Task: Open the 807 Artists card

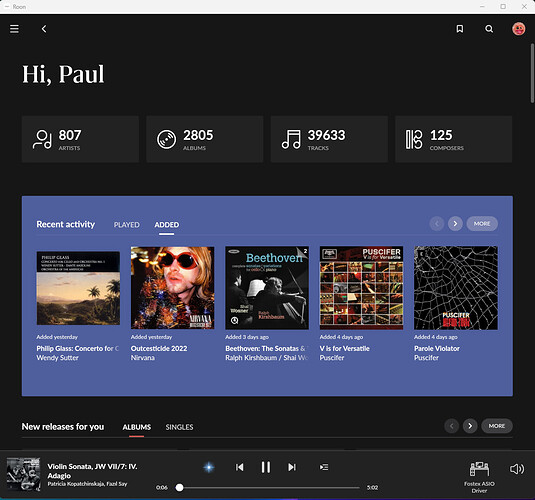Action: (80, 139)
